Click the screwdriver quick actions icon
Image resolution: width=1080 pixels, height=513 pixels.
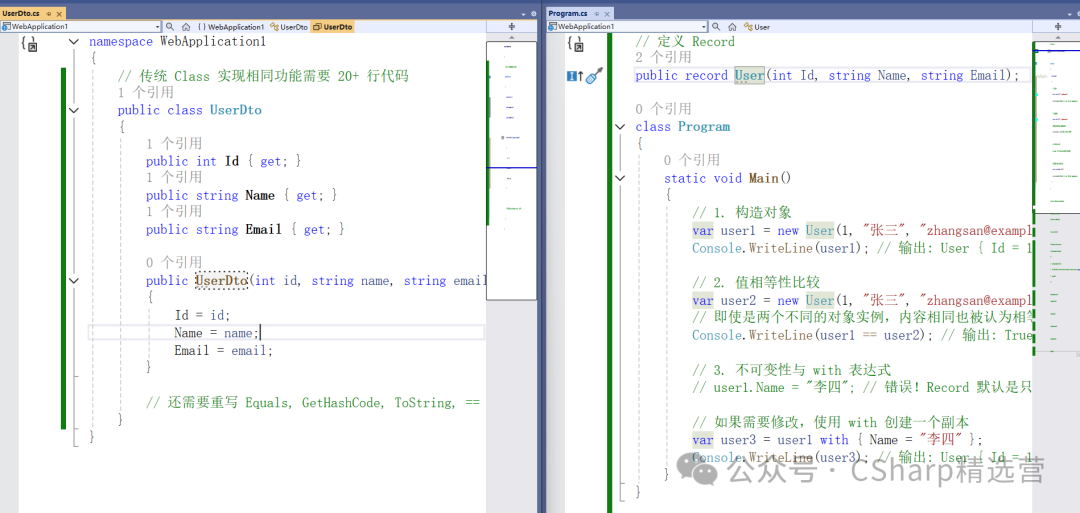pyautogui.click(x=594, y=76)
